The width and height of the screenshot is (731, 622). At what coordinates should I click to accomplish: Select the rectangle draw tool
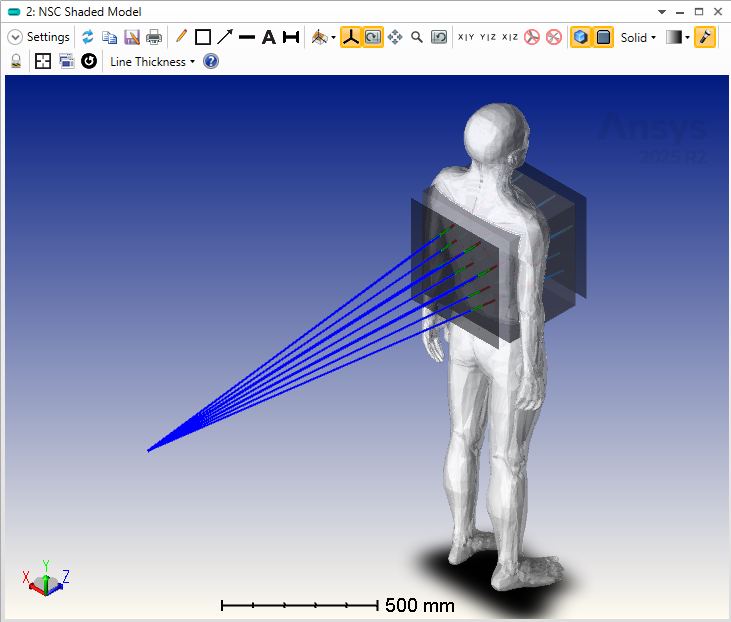(x=203, y=37)
